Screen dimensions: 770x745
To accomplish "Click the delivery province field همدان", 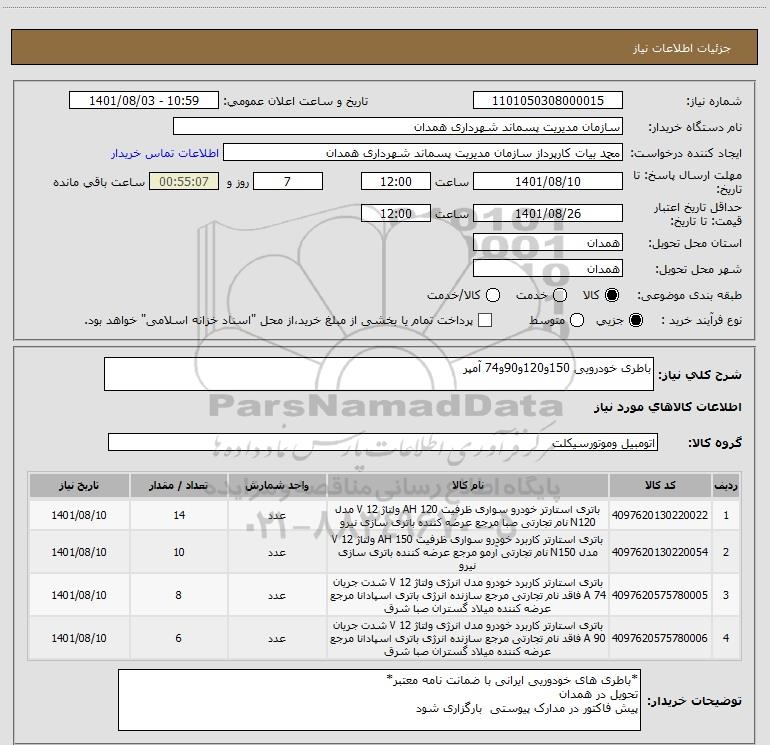I will (x=548, y=242).
